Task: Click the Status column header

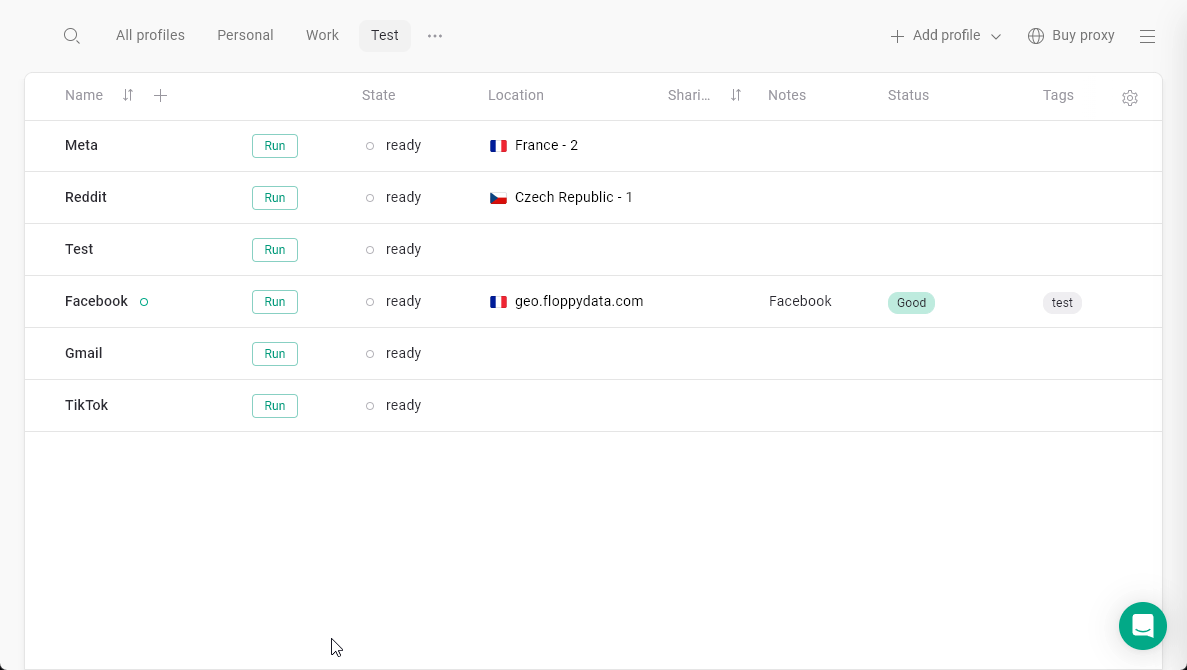Action: pos(908,95)
